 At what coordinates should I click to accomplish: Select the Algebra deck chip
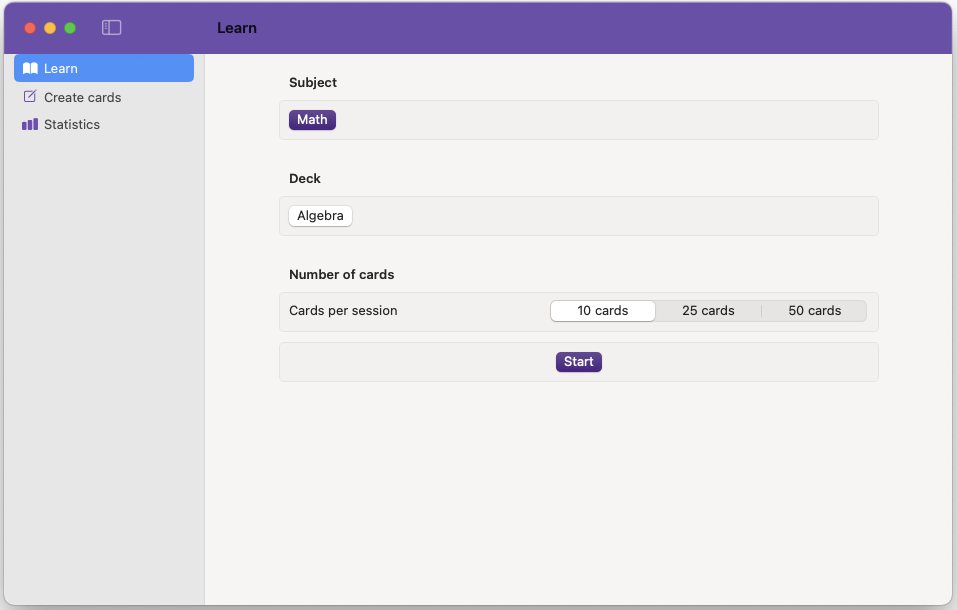pos(320,215)
